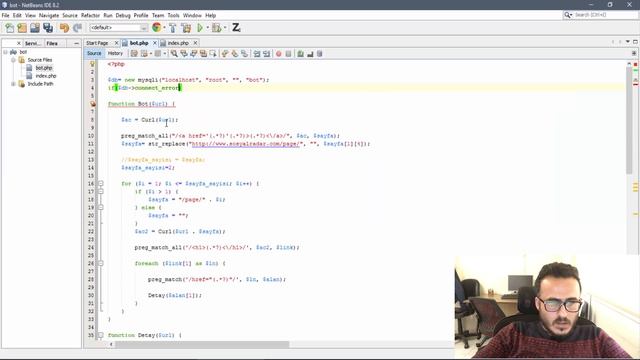Click Shift Line Right icon
Screen dimensions: 640x360
pos(267,53)
